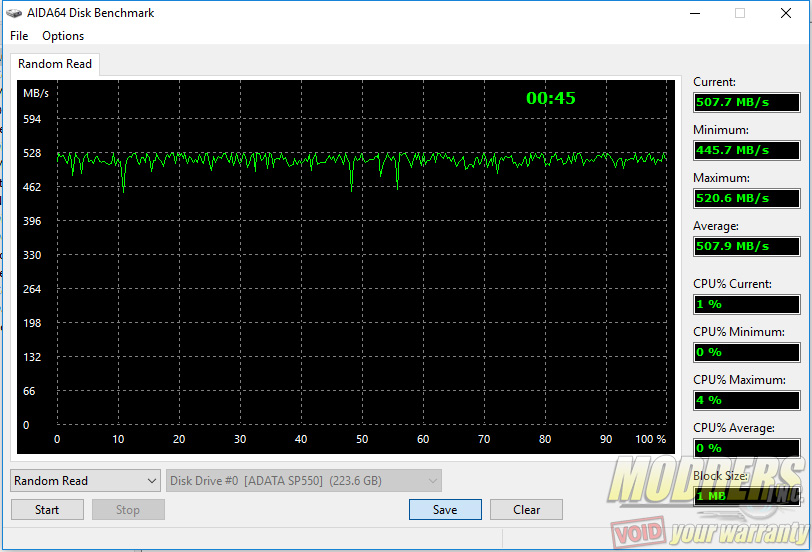Click the Minimum speed value 445.7 MB/s
Screen dimensions: 812x552
point(746,150)
